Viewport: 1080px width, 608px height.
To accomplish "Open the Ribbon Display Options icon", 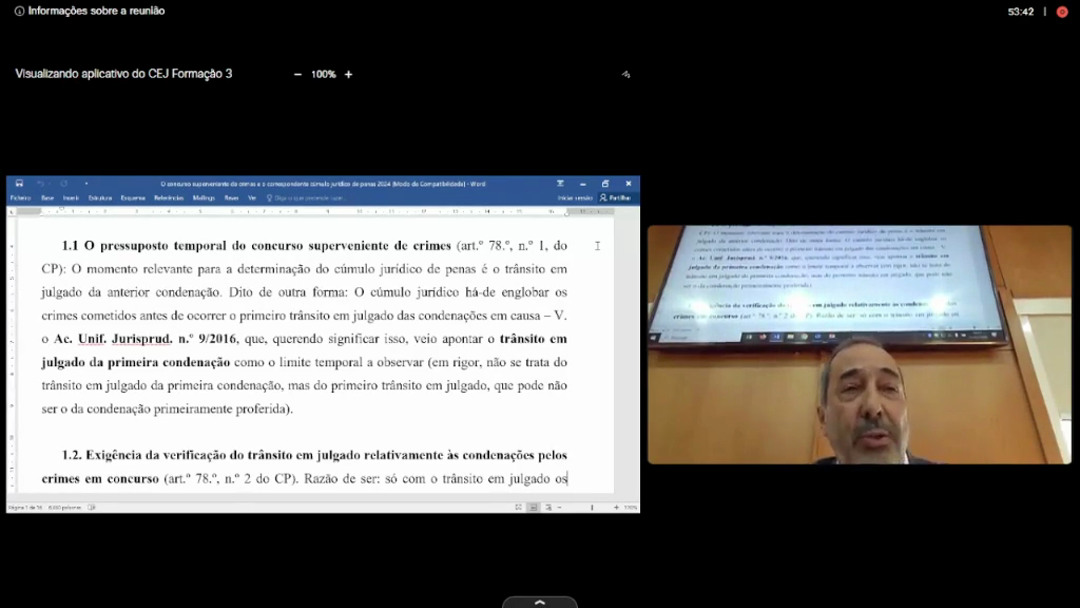I will (x=559, y=184).
